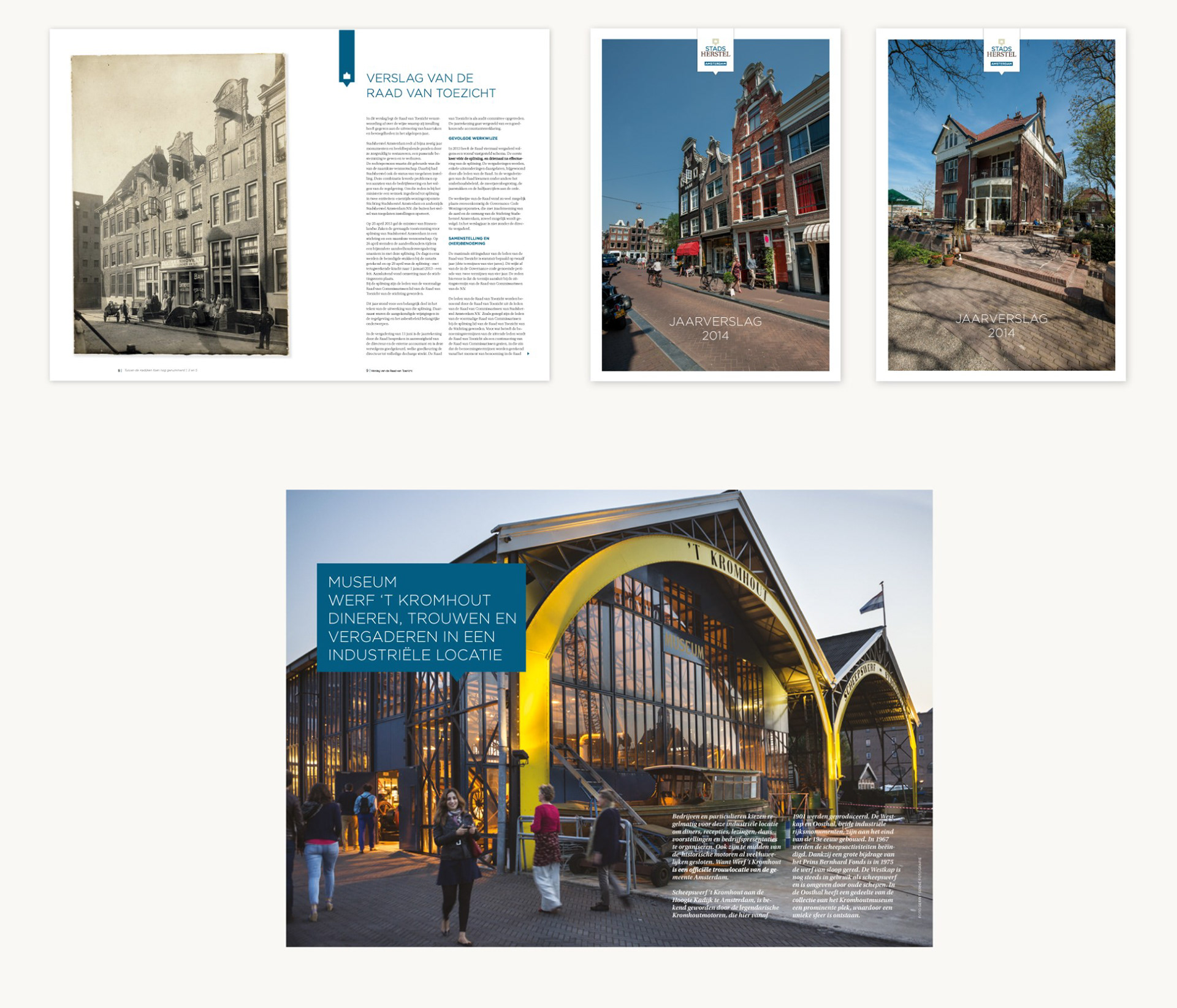Click small blue continue arrow on spread
The width and height of the screenshot is (1177, 1008).
pyautogui.click(x=528, y=354)
